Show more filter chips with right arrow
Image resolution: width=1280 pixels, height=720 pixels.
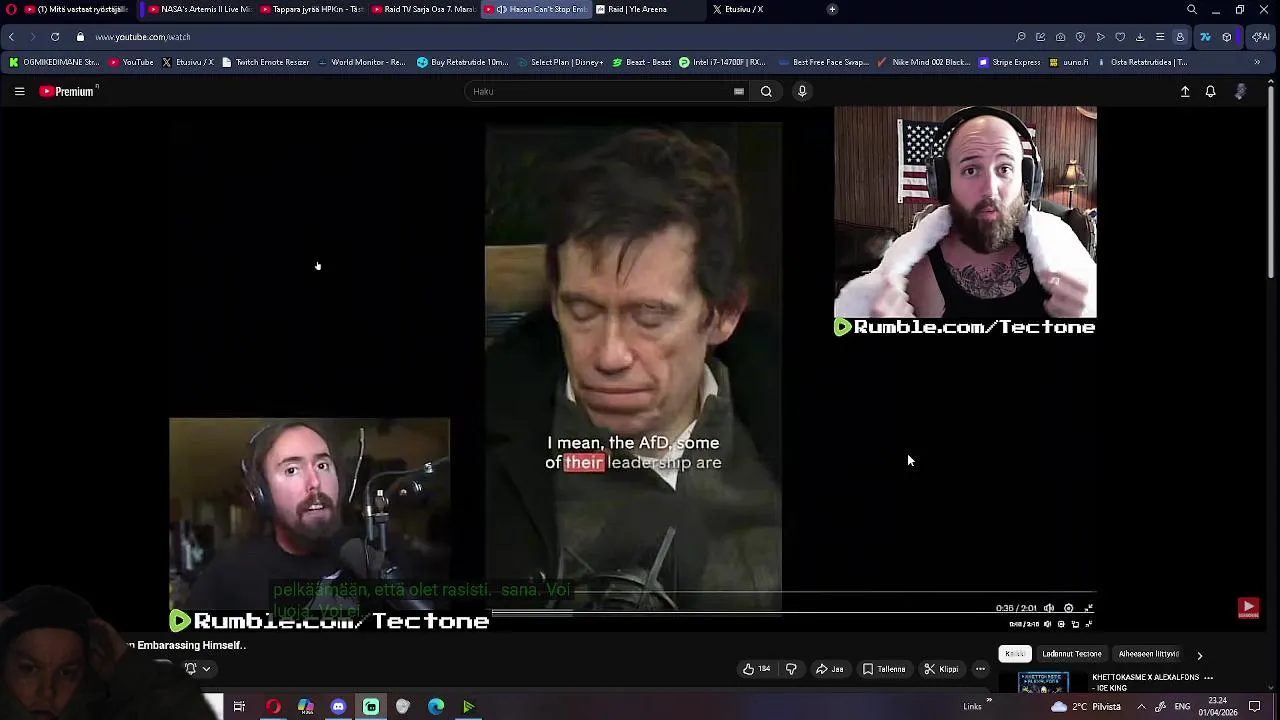[1199, 655]
